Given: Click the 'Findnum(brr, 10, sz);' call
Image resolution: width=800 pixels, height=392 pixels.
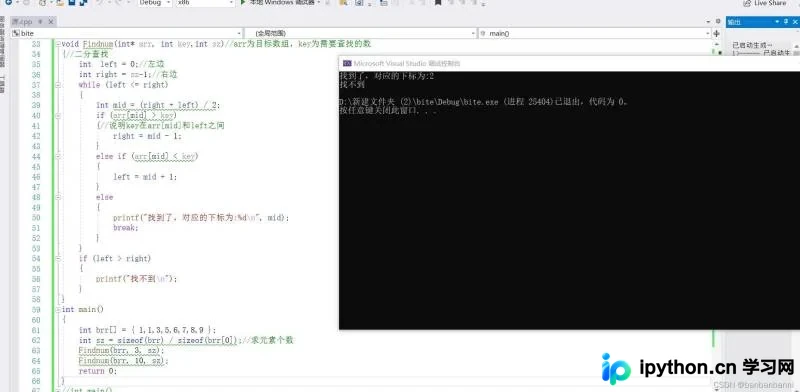Looking at the screenshot, I should click(123, 360).
